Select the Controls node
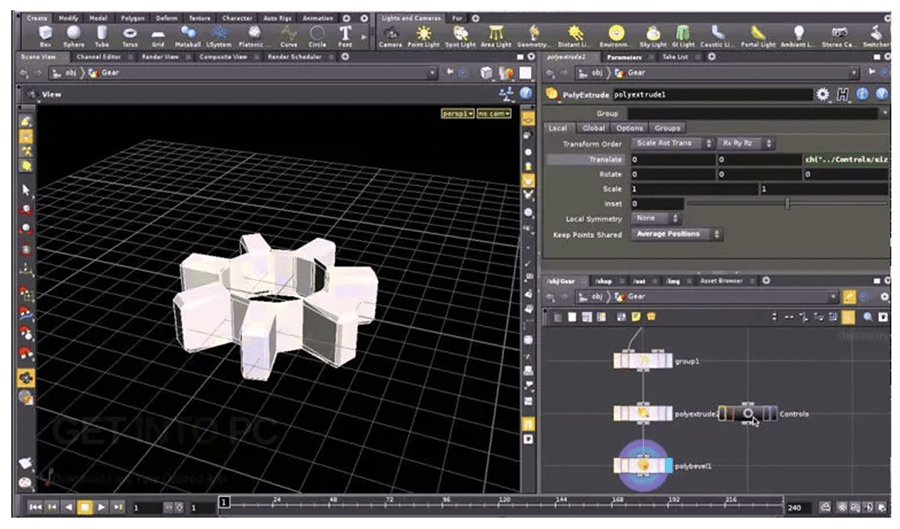 (x=748, y=413)
